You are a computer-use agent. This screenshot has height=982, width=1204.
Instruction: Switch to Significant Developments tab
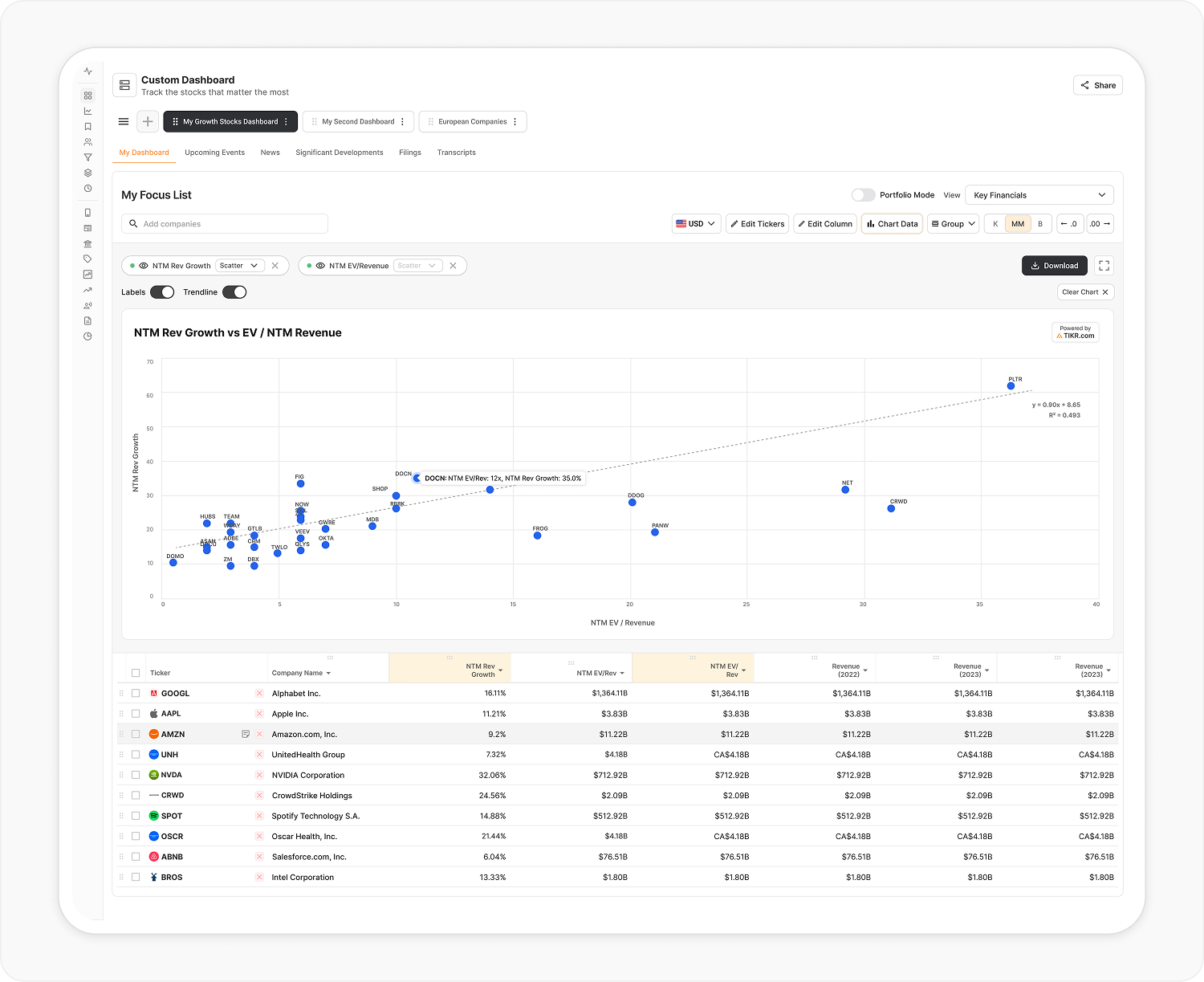340,153
